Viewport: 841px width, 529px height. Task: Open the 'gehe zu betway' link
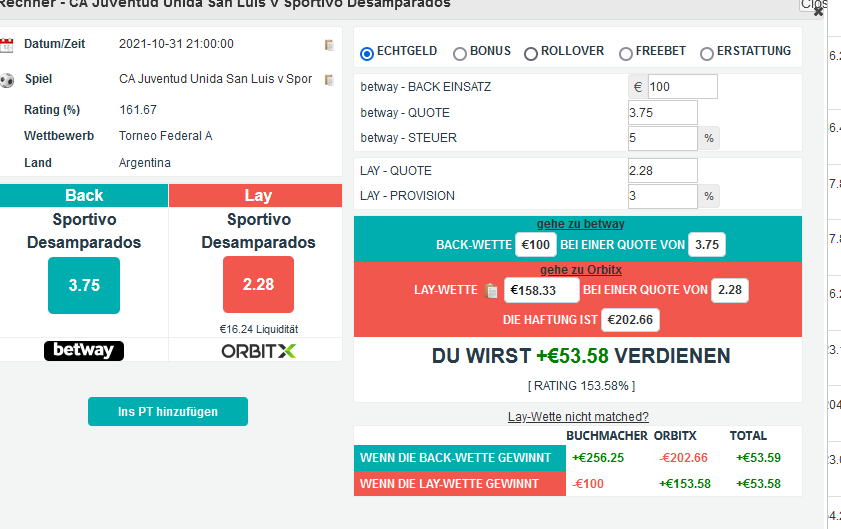point(580,224)
